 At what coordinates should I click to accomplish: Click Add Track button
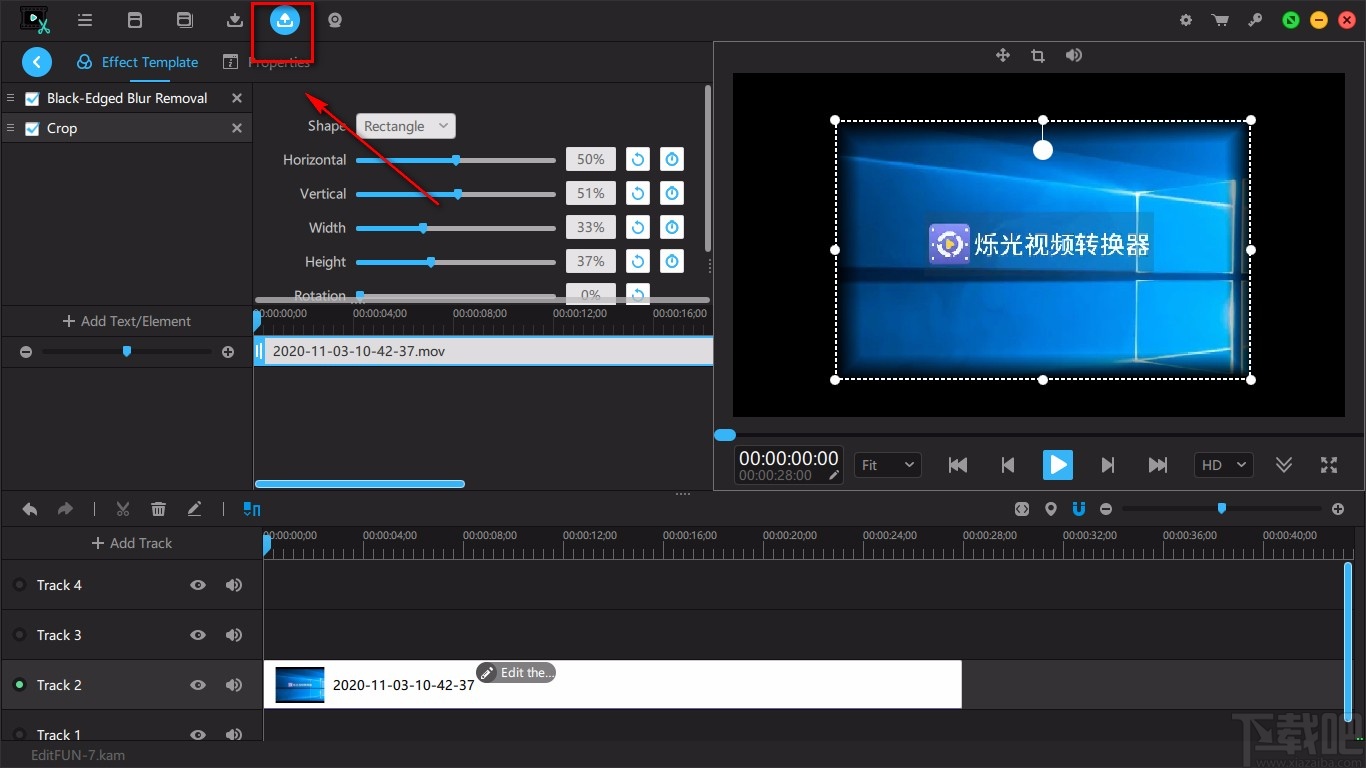(131, 543)
